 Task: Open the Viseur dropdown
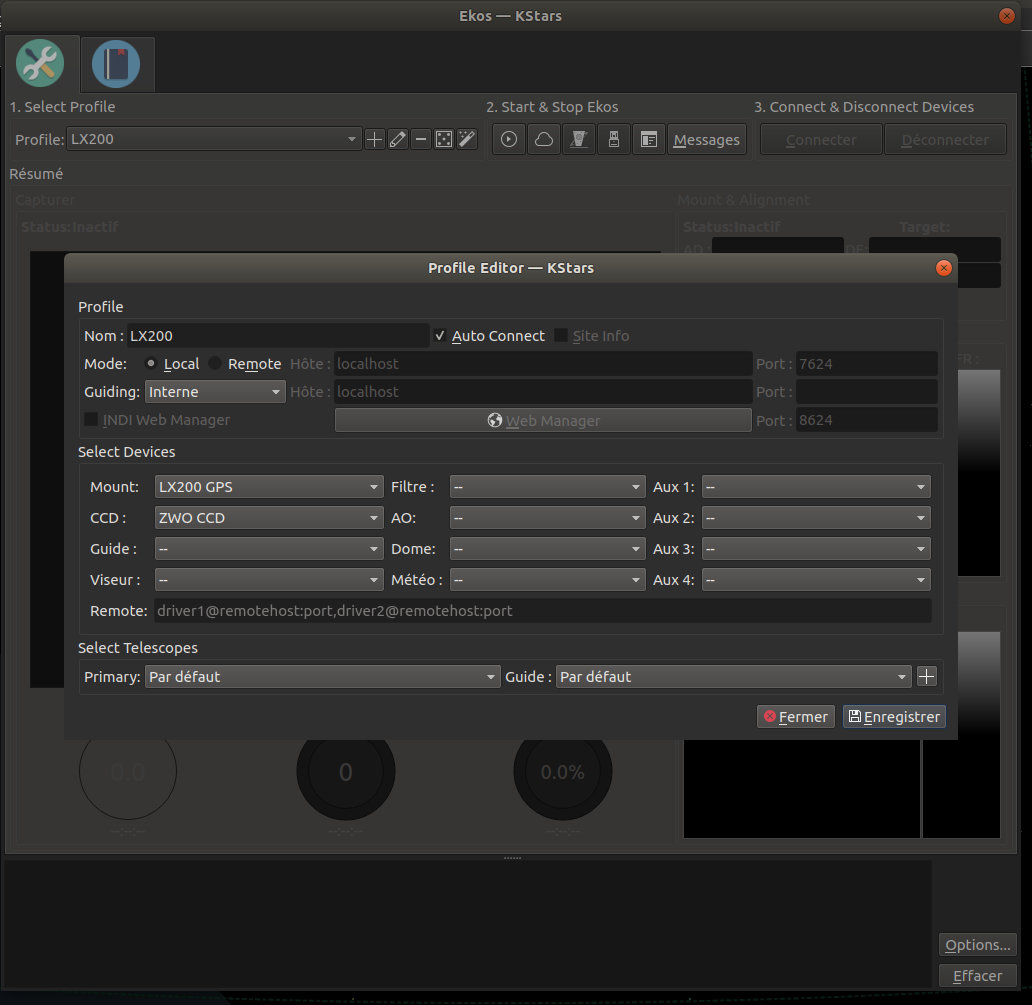(x=269, y=579)
